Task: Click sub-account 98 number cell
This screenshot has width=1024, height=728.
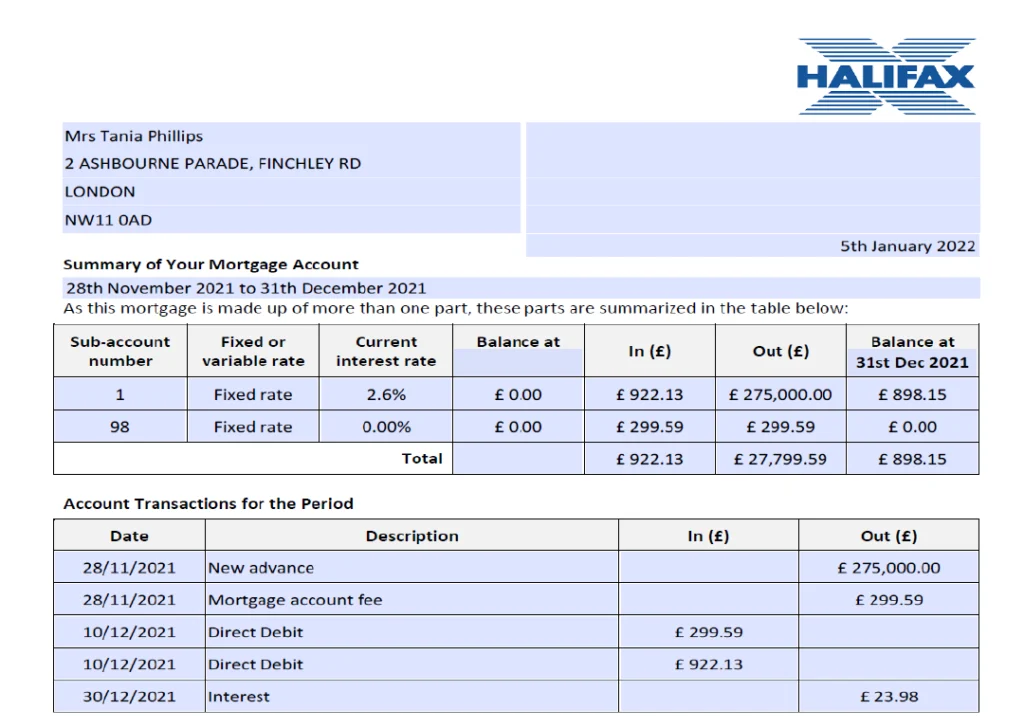Action: (120, 427)
